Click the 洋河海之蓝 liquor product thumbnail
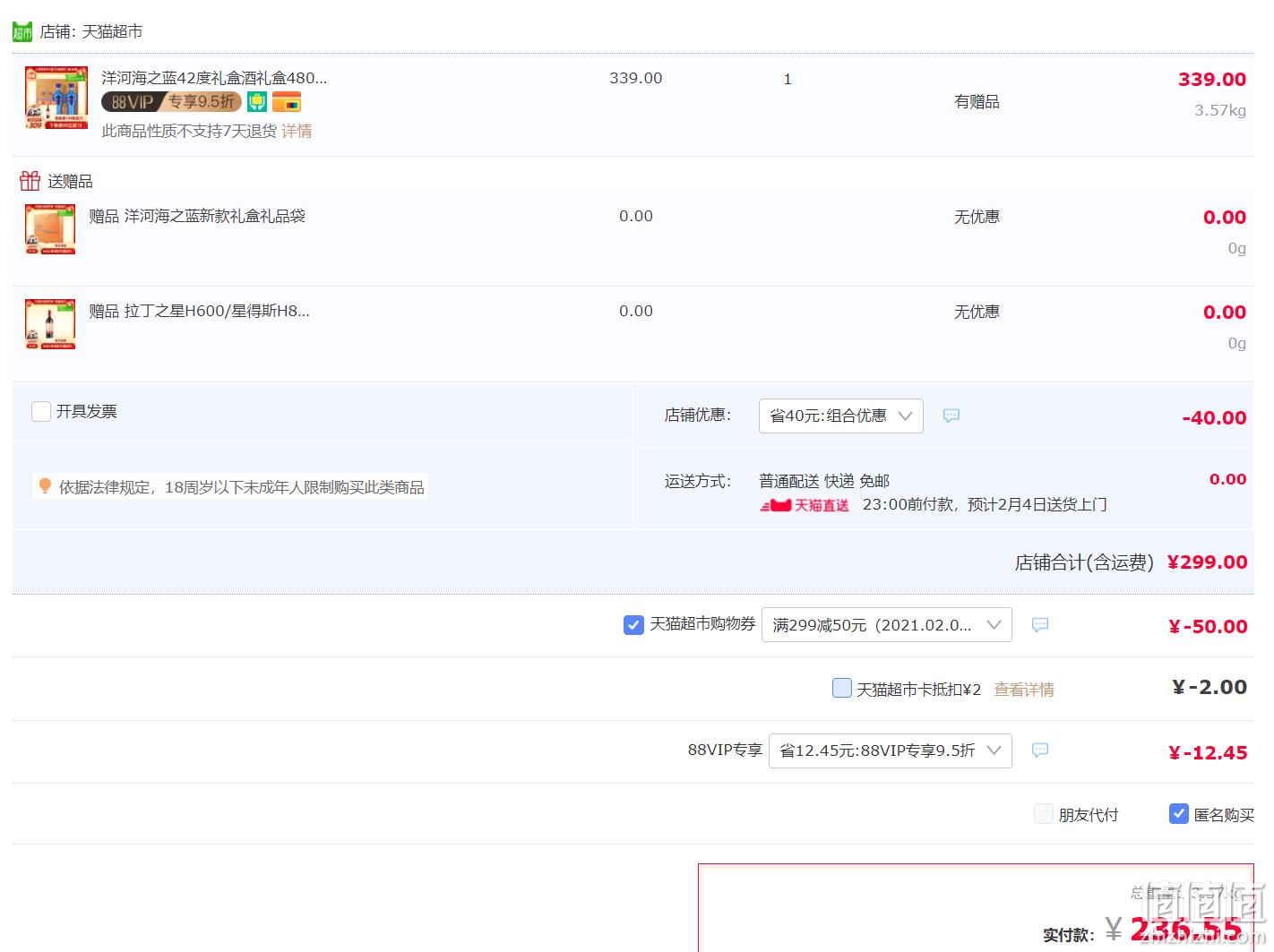Screen dimensions: 1274x952 click(56, 98)
